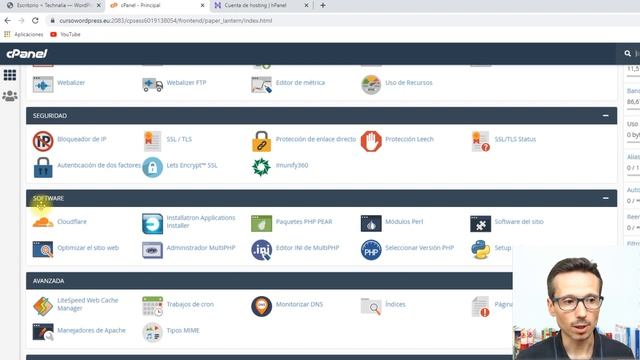
Task: Collapse the SOFTWARE section
Action: [605, 198]
